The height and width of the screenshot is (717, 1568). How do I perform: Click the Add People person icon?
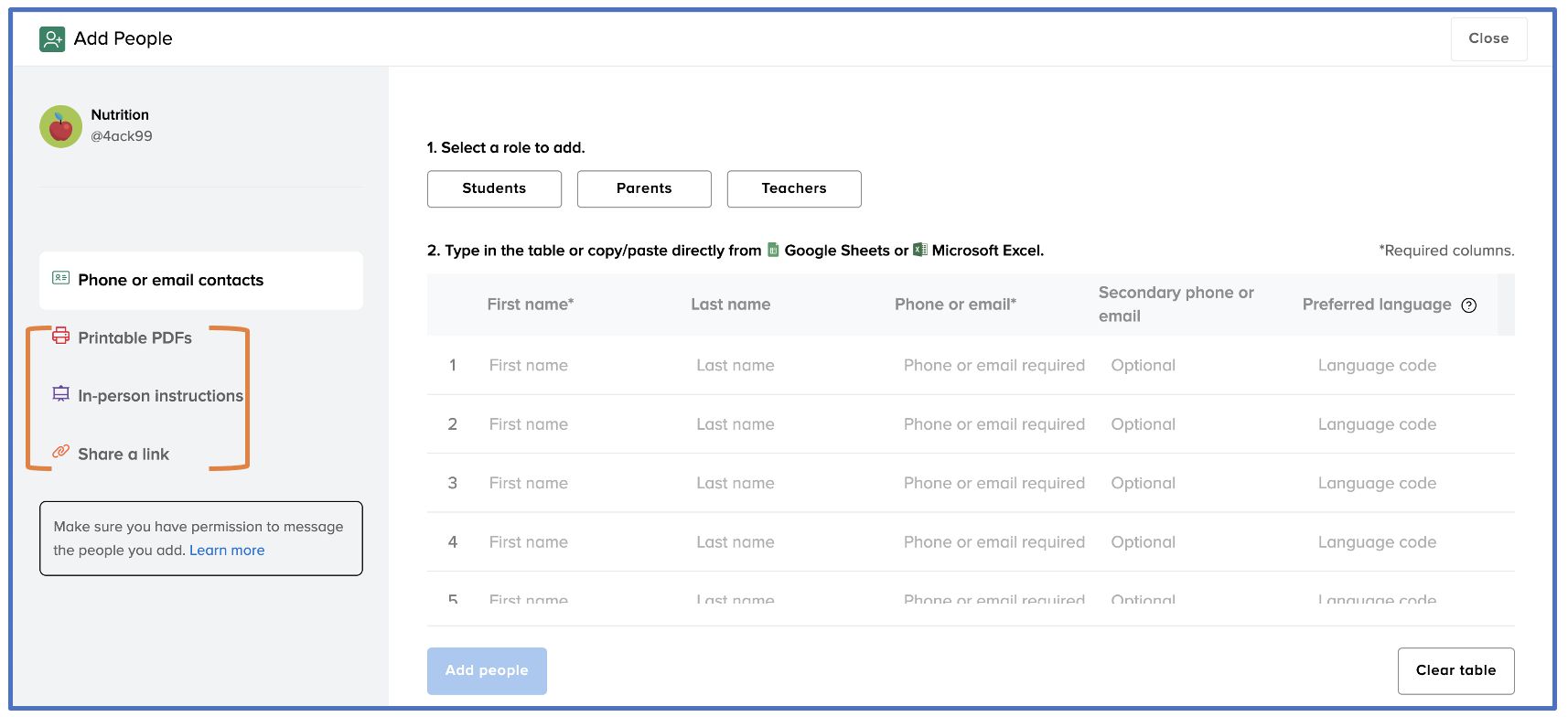coord(52,39)
